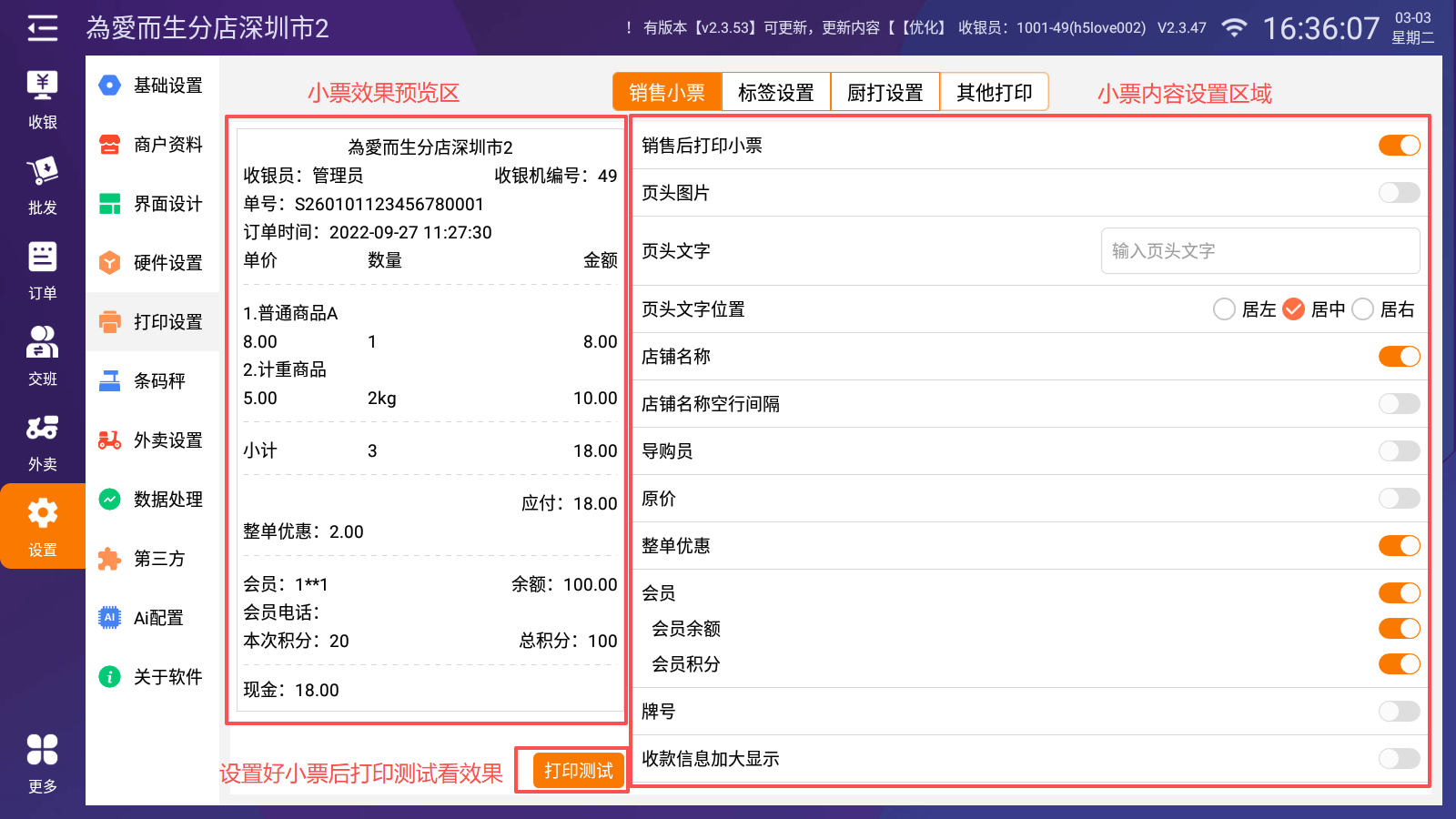The image size is (1456, 819).
Task: Toggle the hamburger menu collapse icon
Action: (x=42, y=28)
